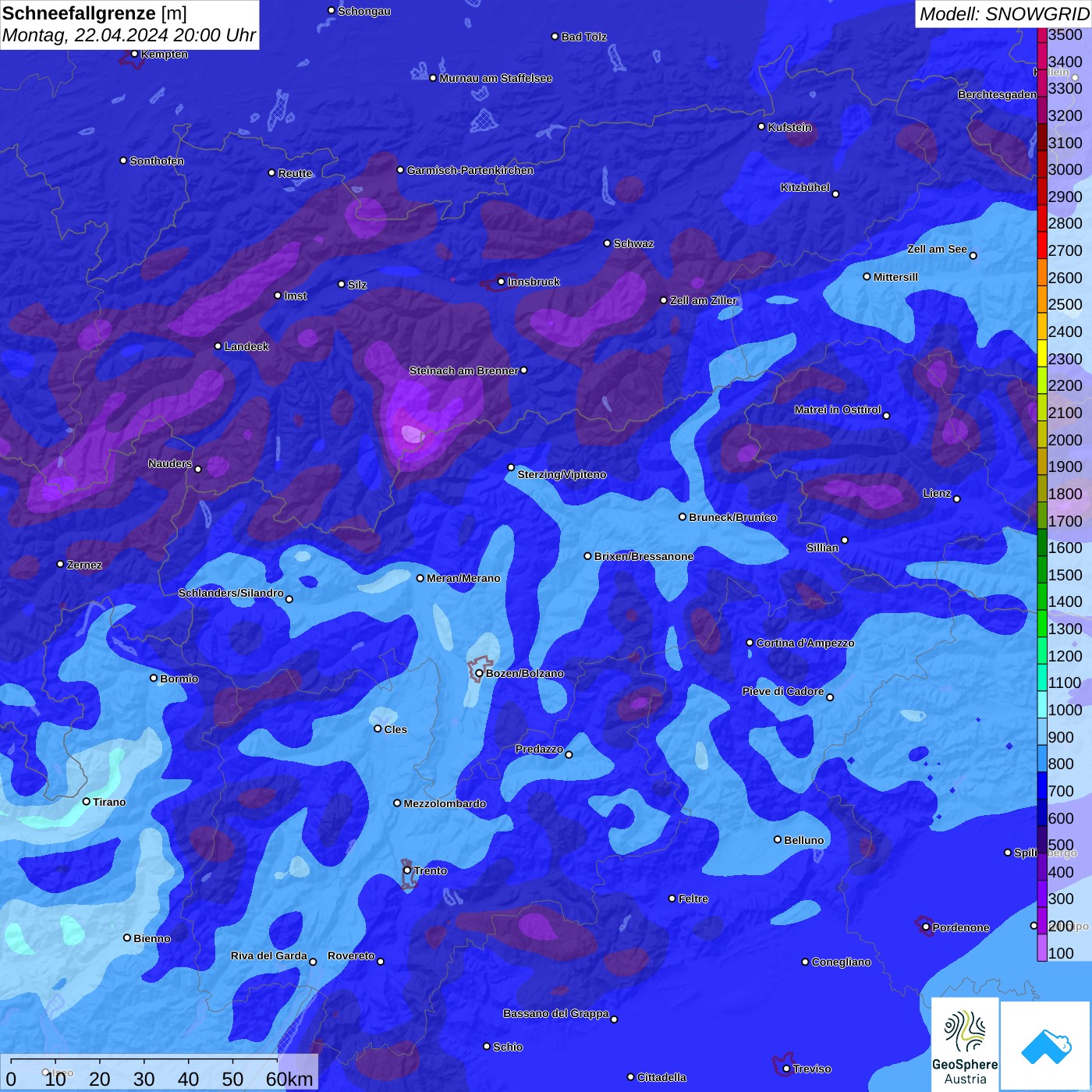1092x1092 pixels.
Task: Click the Garmisch-Partenkirchen label
Action: click(470, 170)
